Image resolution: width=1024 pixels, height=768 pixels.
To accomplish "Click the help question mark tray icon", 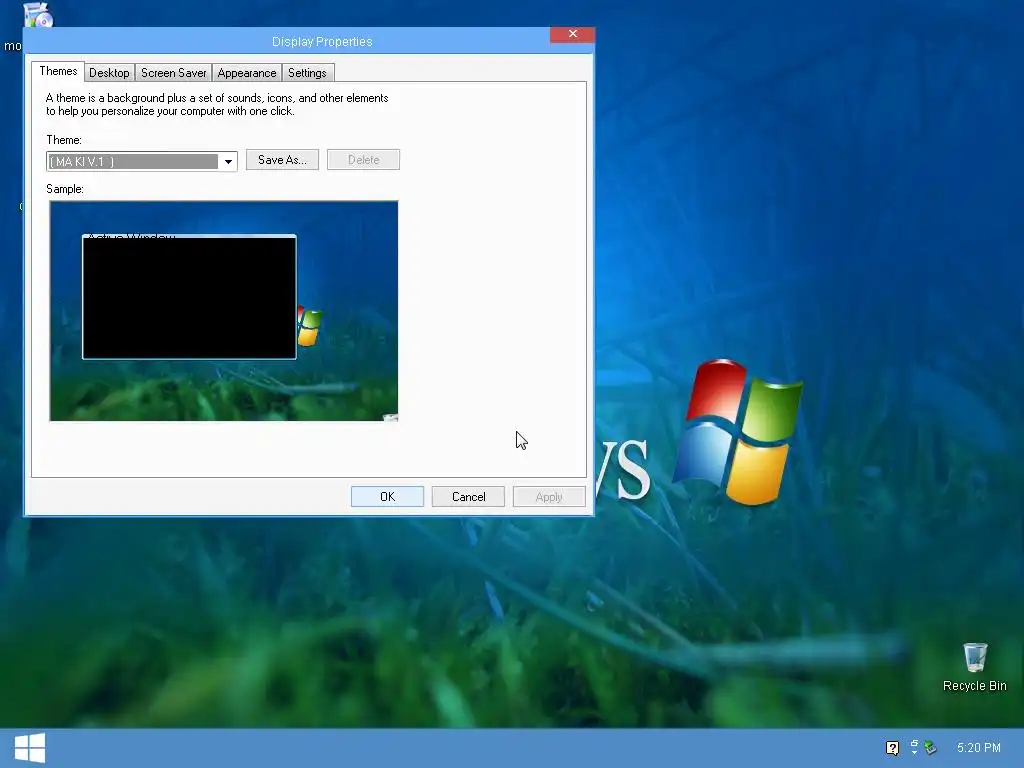I will pos(892,748).
